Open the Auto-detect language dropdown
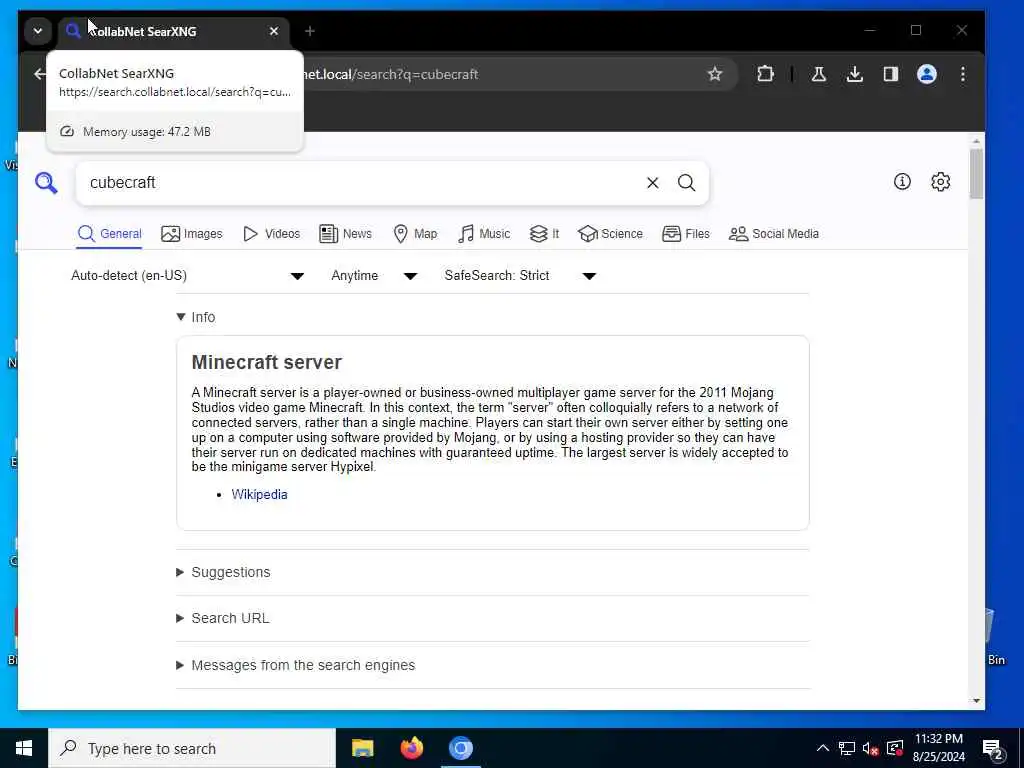This screenshot has height=768, width=1024. point(187,276)
